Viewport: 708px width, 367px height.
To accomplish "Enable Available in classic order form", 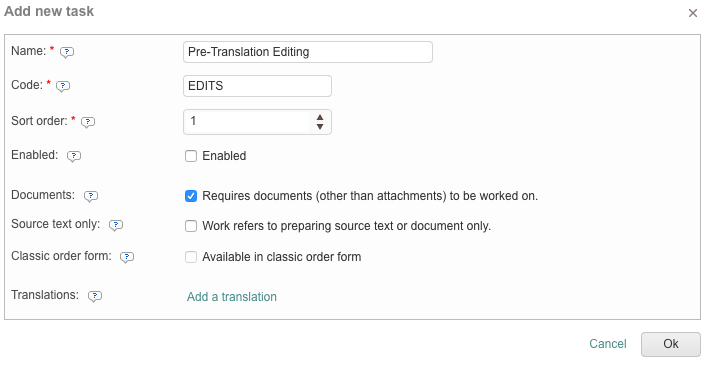I will (x=191, y=257).
